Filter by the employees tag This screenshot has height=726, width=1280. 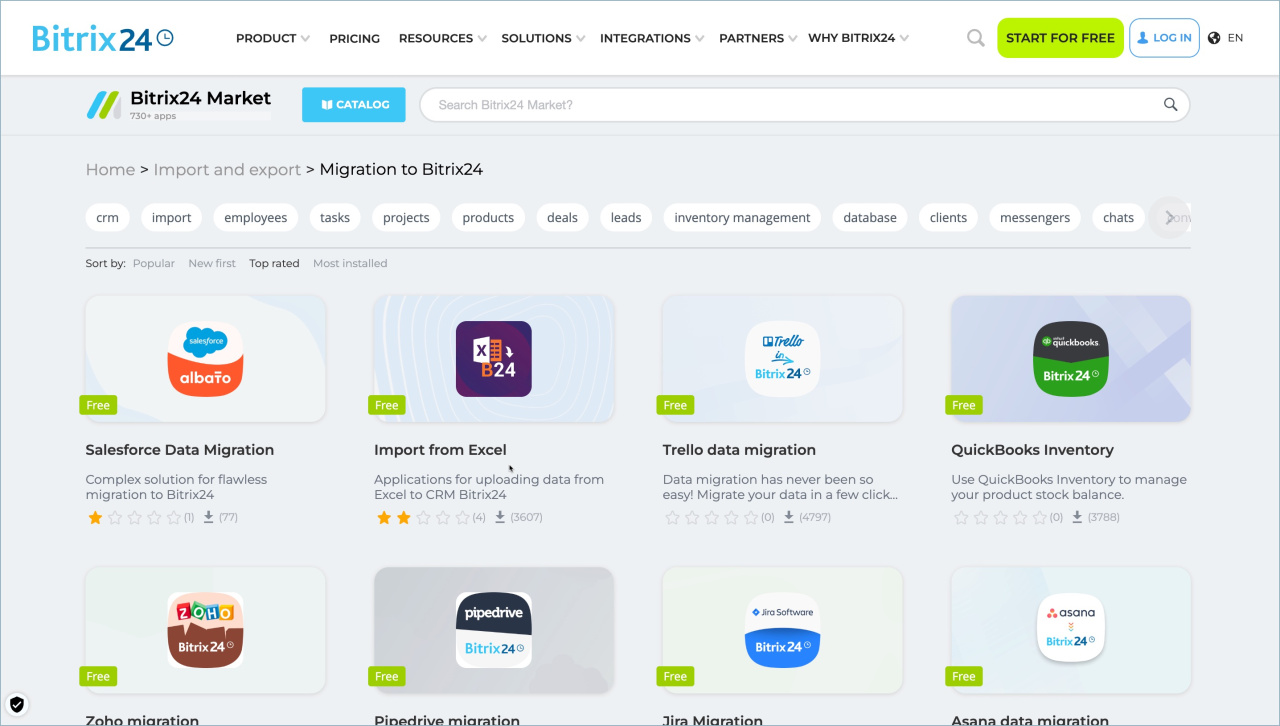(256, 218)
